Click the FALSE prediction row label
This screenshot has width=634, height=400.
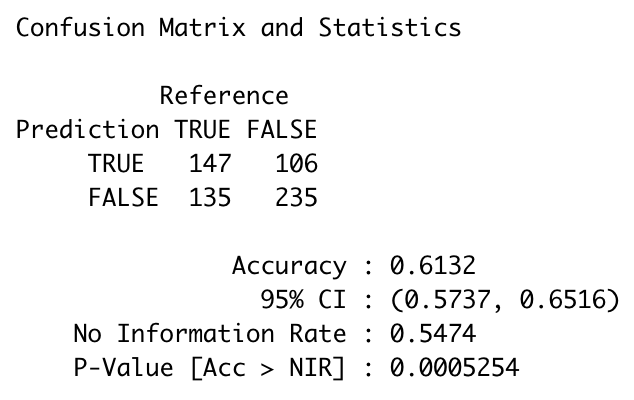(x=123, y=197)
